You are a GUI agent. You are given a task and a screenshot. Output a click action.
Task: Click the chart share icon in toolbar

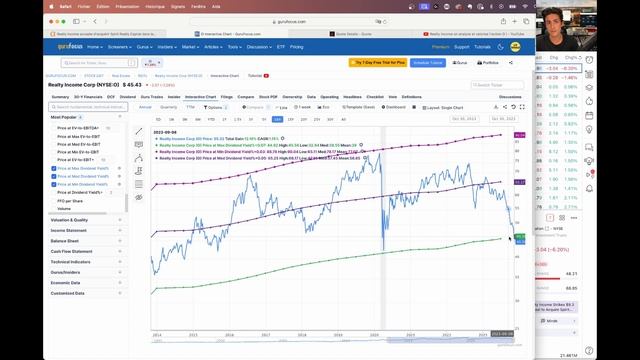click(505, 107)
